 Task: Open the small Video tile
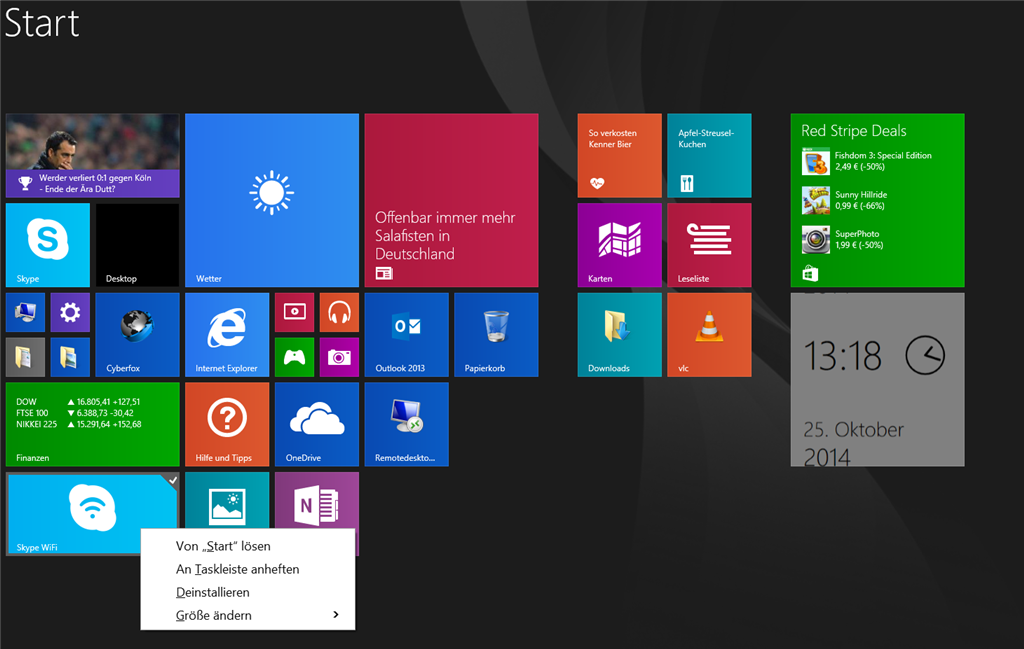[295, 312]
